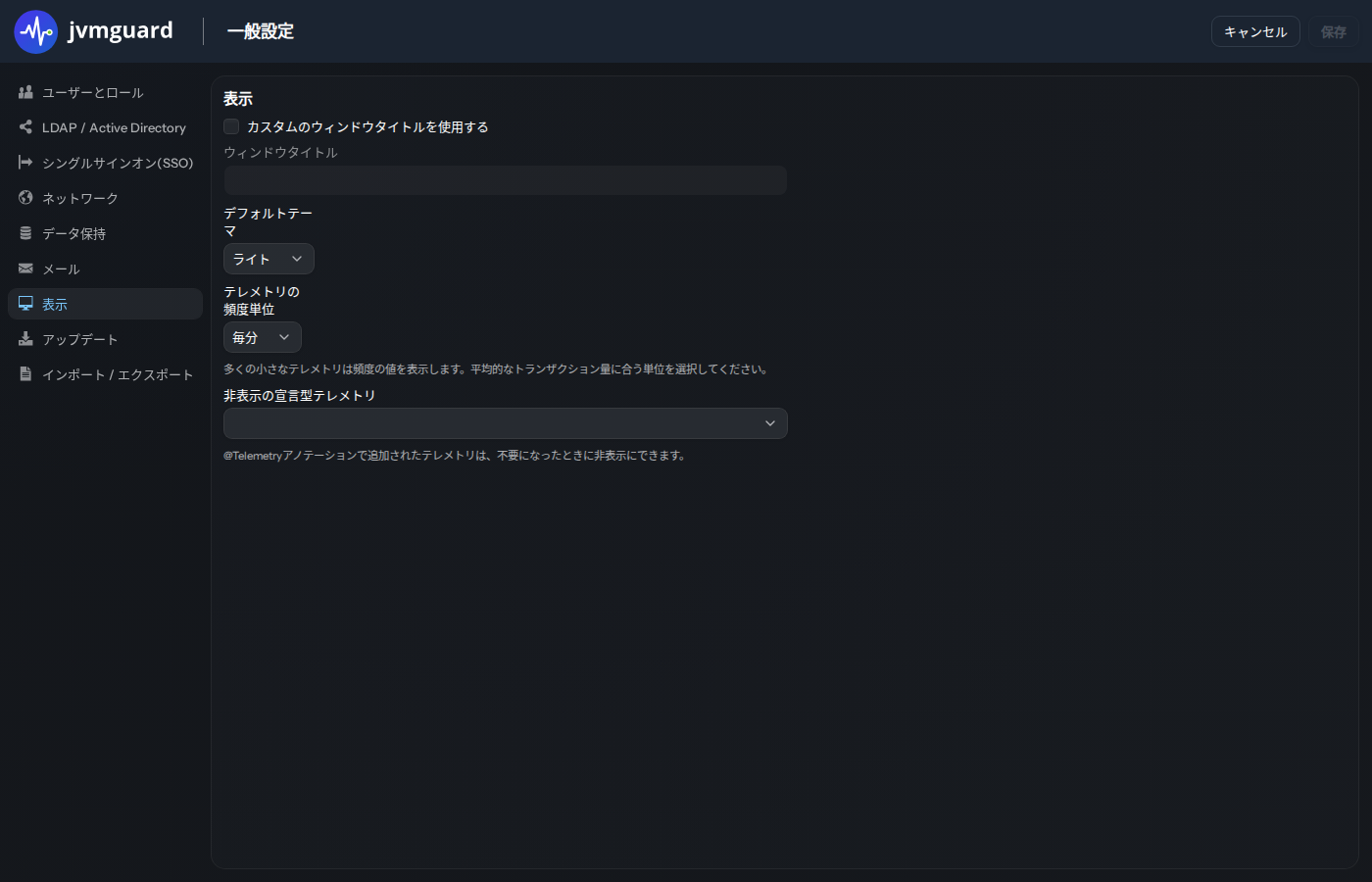Viewport: 1372px width, 882px height.
Task: Click the single sign-on arrow icon
Action: (25, 163)
